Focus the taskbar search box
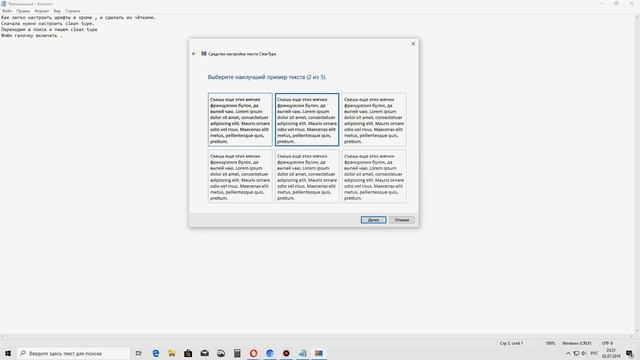The image size is (640, 360). pos(73,353)
